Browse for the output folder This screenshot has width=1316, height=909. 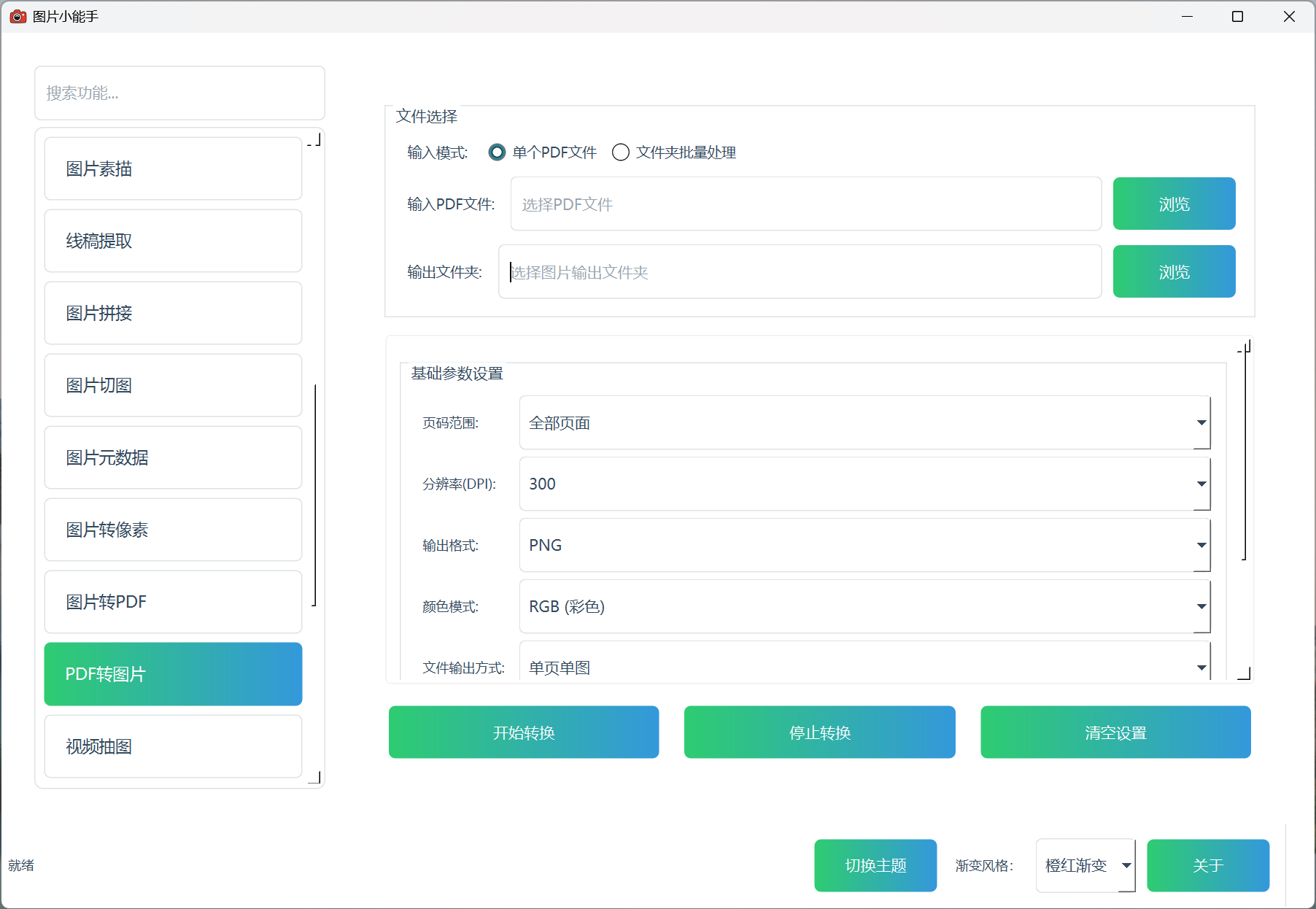[x=1174, y=272]
